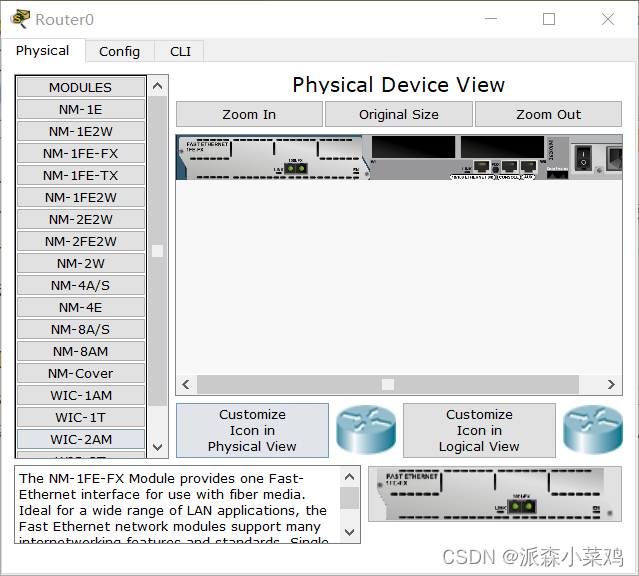
Task: Choose the NM-4A/S module
Action: click(x=81, y=285)
